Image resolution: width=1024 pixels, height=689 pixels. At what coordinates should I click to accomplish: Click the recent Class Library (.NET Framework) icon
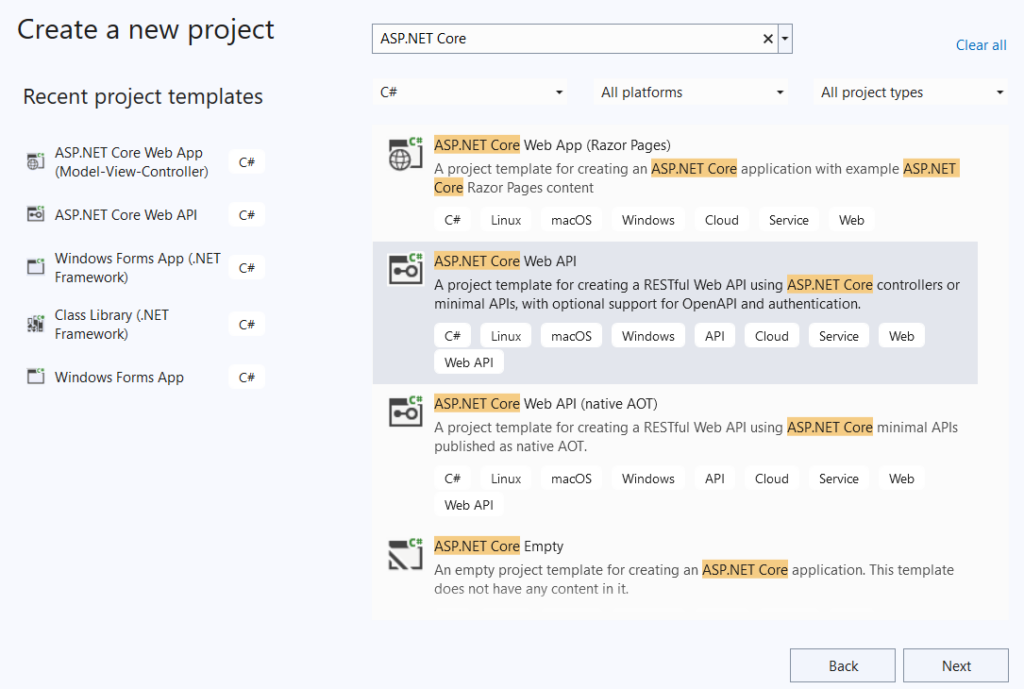point(35,323)
